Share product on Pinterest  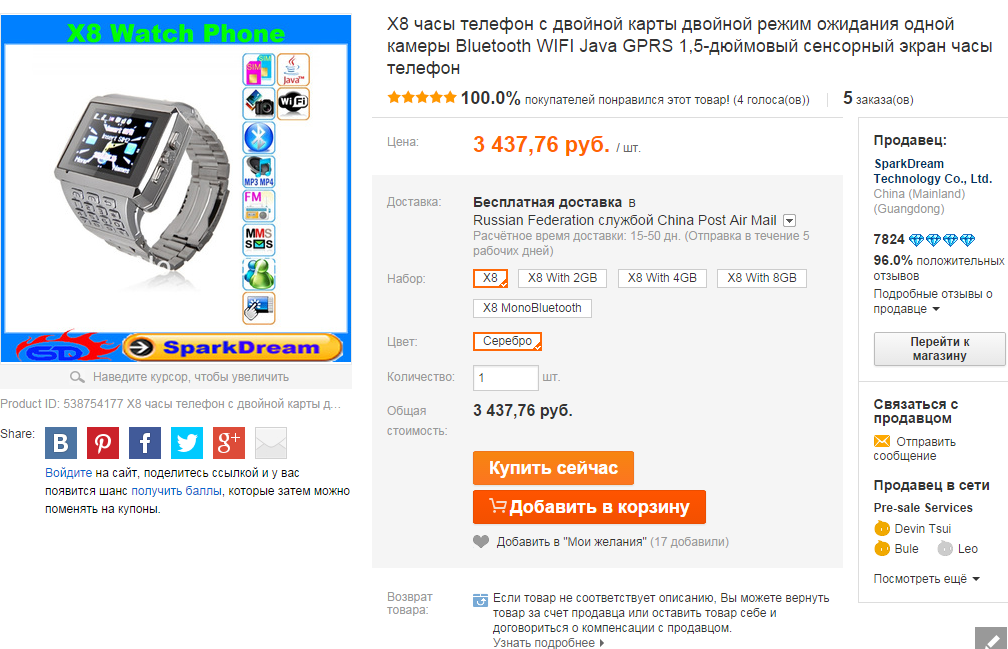click(x=103, y=443)
